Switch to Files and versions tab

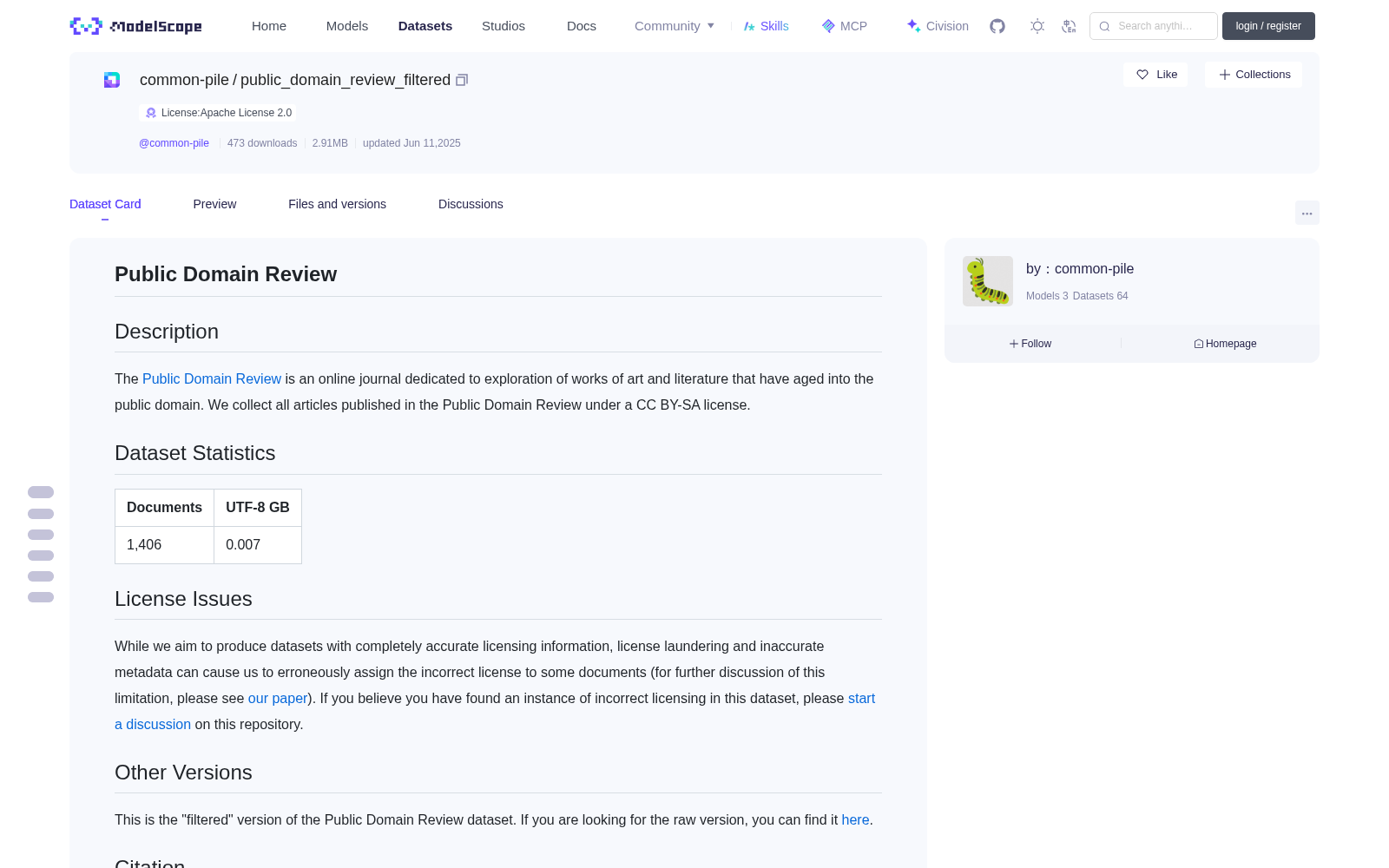[337, 204]
